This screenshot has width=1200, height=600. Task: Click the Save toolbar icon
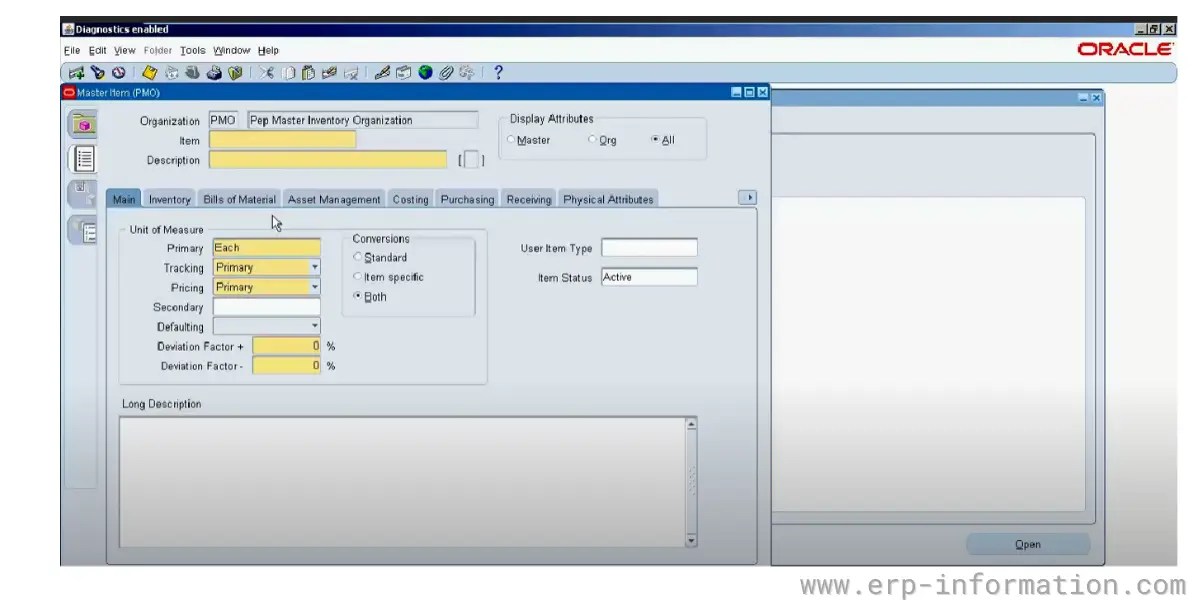click(x=148, y=71)
